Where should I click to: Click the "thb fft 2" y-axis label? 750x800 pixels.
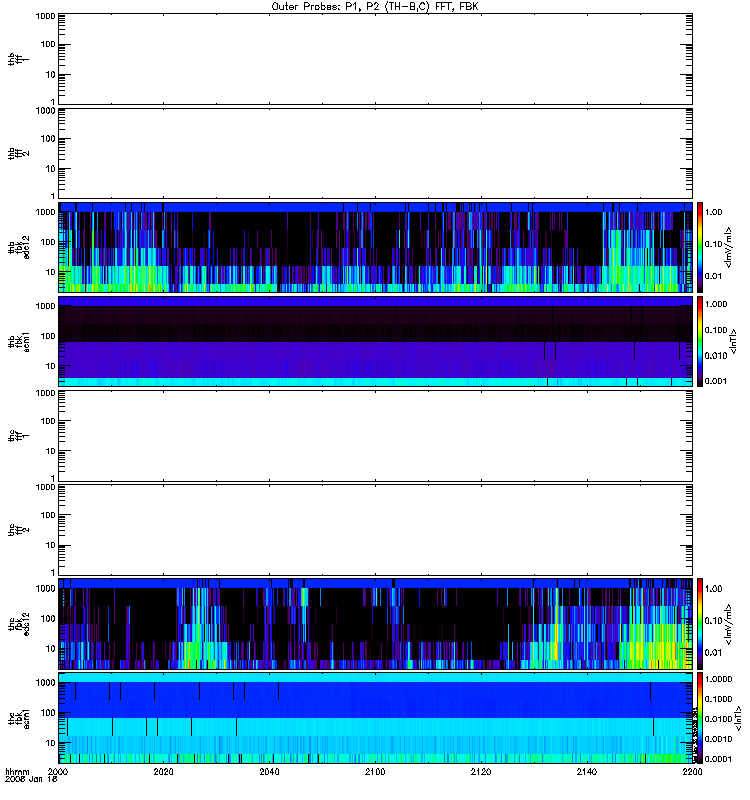coord(18,153)
